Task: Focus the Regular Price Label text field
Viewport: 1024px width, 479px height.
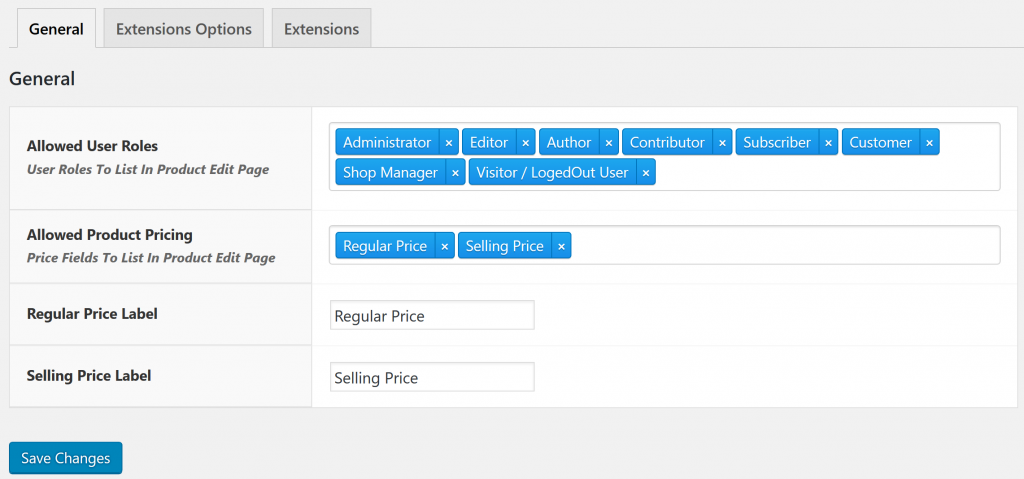Action: [432, 316]
